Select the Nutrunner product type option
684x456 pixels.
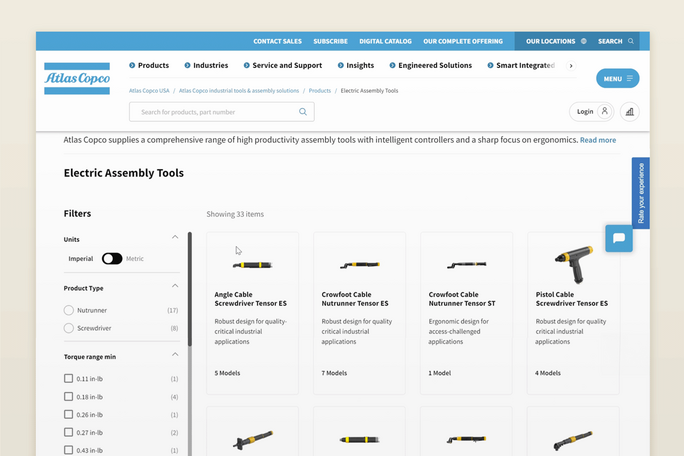(x=69, y=311)
